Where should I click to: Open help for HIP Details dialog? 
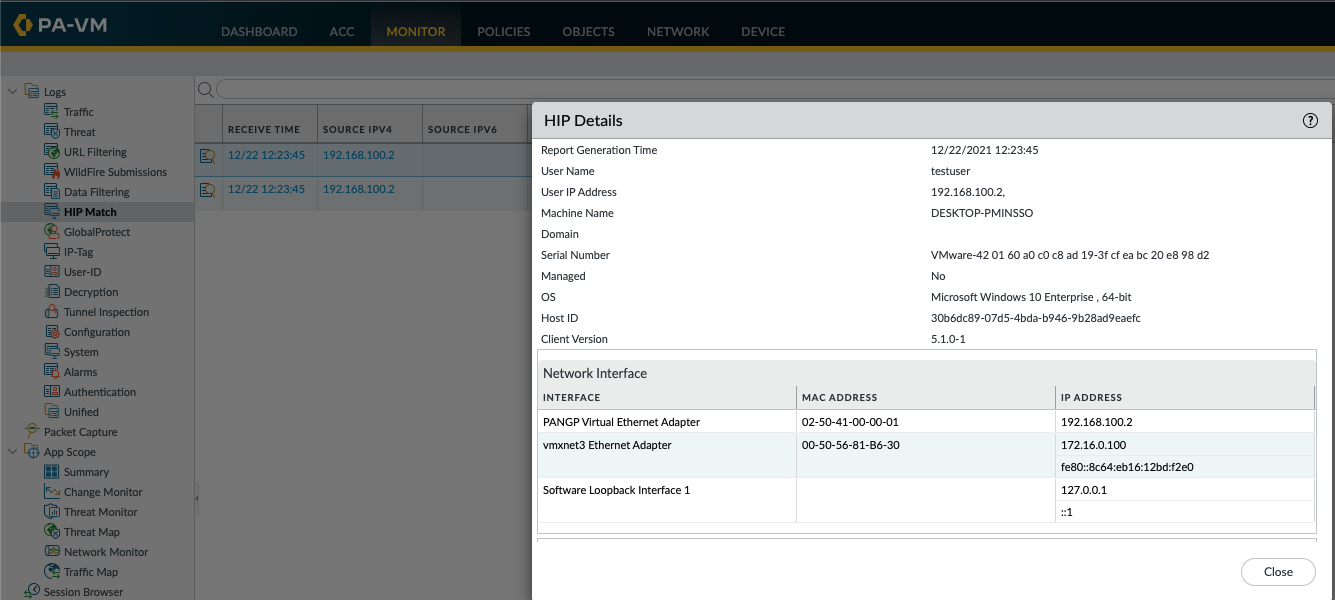(1310, 120)
